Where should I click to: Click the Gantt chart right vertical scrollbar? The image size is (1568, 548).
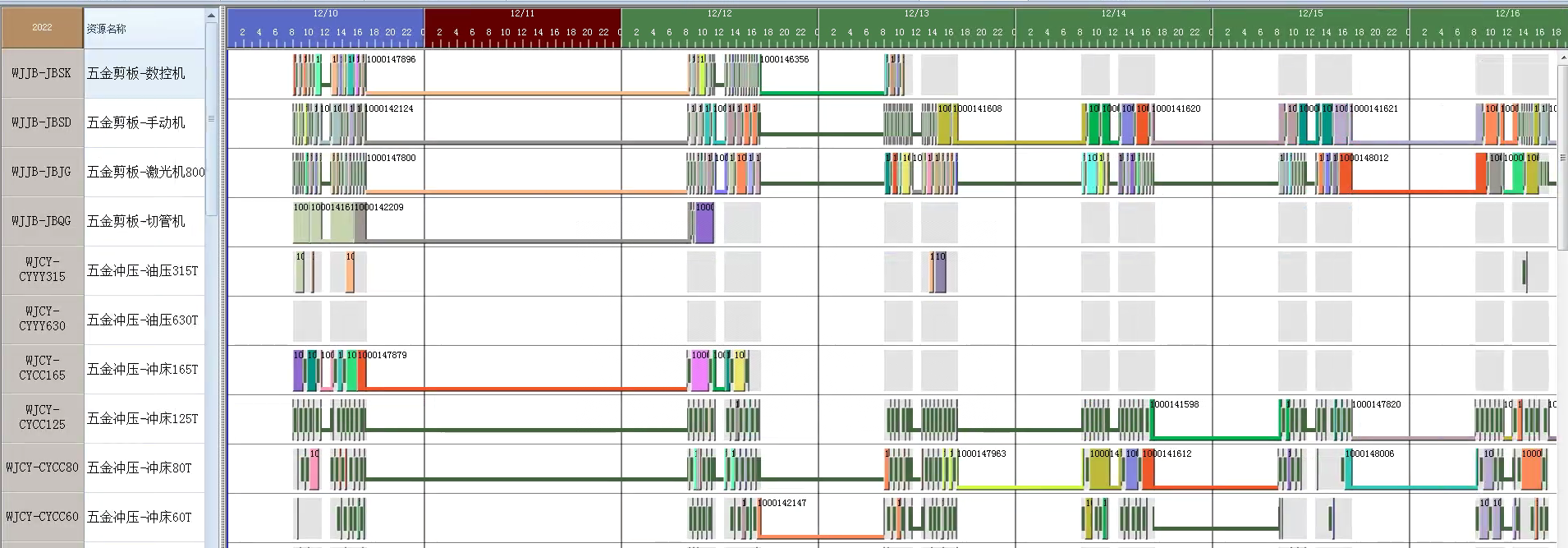pyautogui.click(x=1562, y=156)
